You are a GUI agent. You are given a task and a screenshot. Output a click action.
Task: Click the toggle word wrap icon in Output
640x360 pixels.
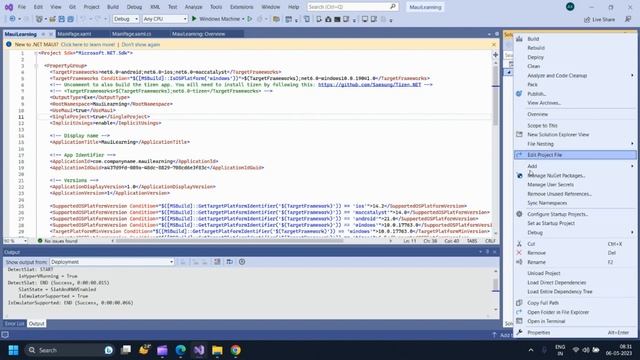click(229, 262)
